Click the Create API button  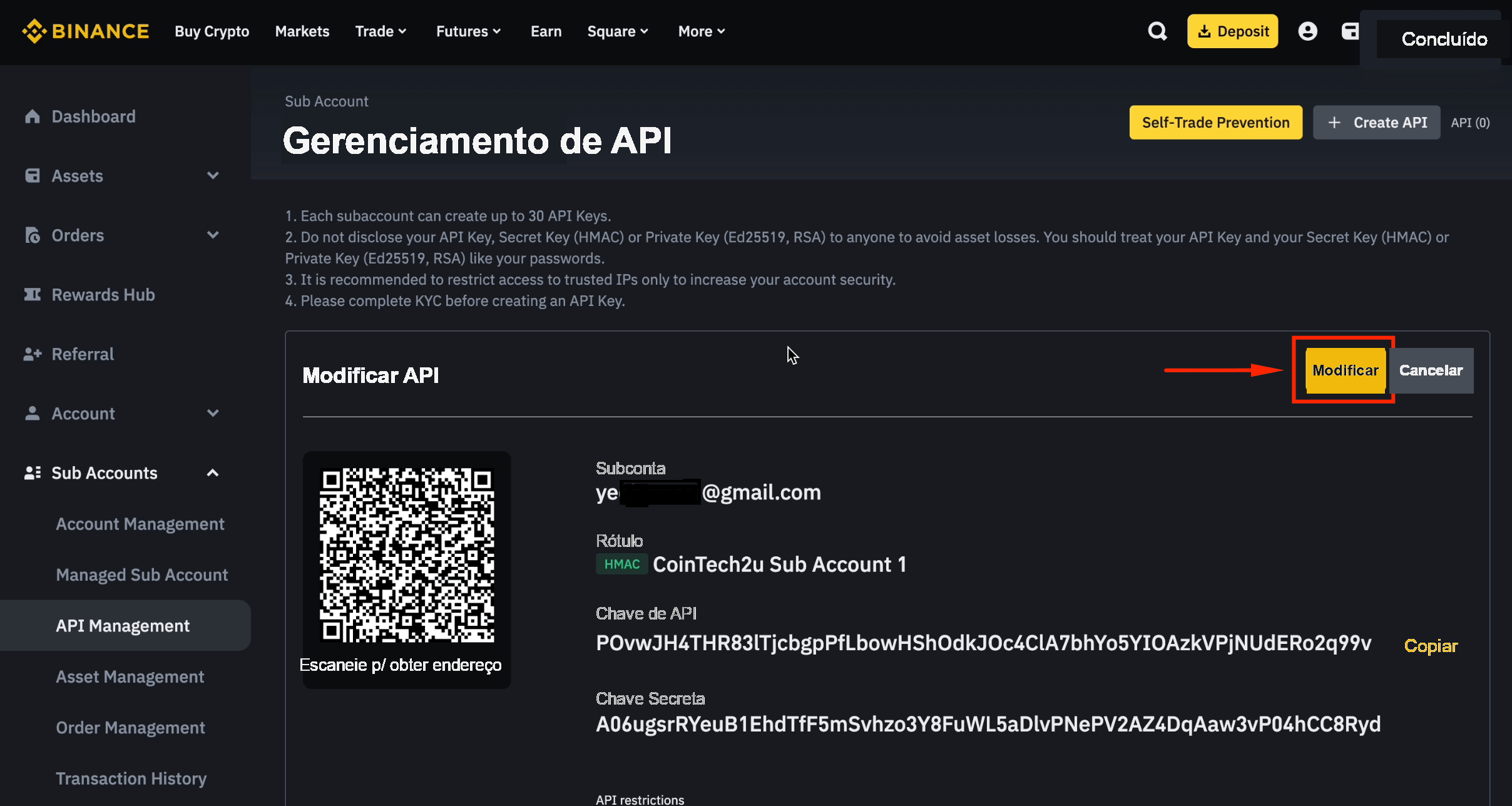[1377, 123]
